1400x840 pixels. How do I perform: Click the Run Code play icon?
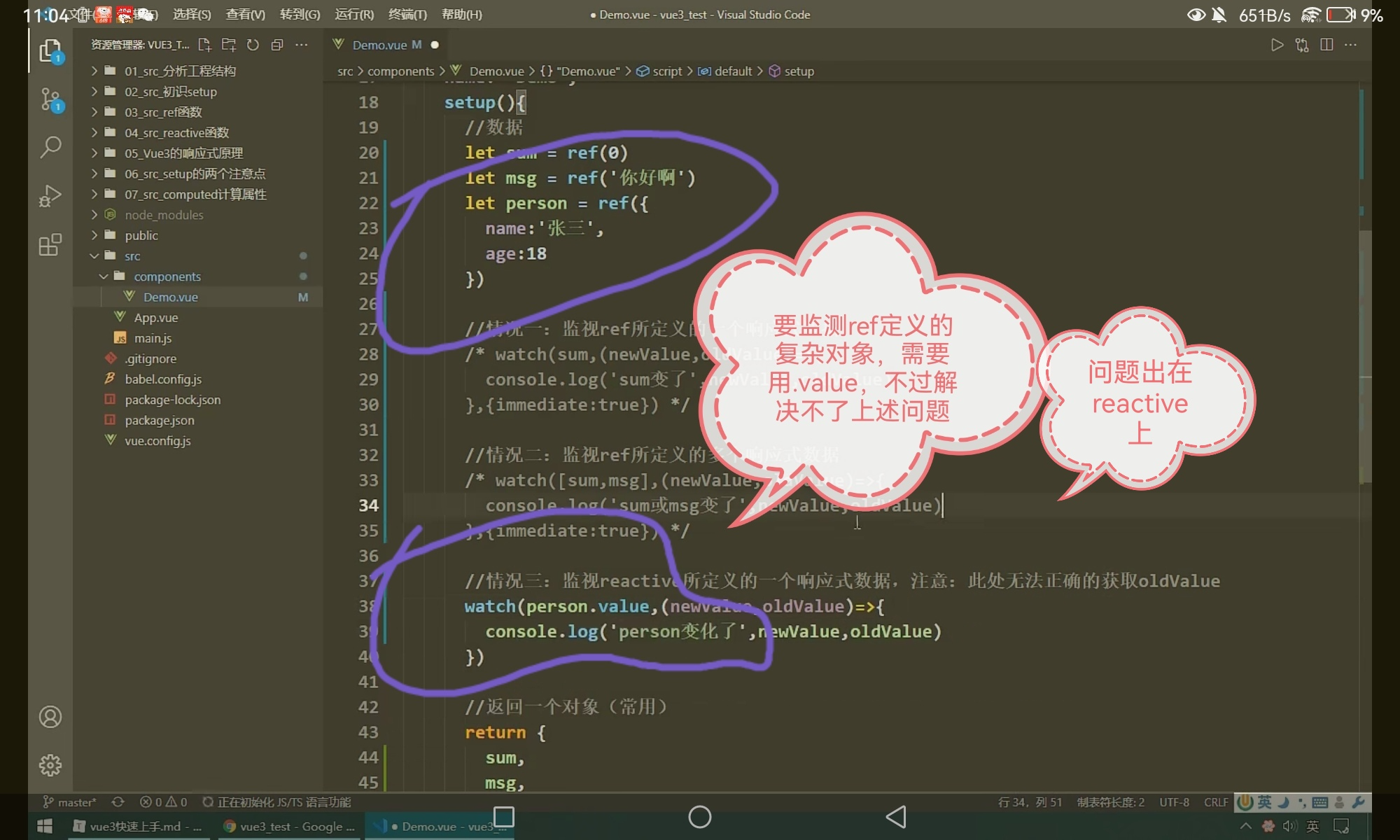[1277, 45]
